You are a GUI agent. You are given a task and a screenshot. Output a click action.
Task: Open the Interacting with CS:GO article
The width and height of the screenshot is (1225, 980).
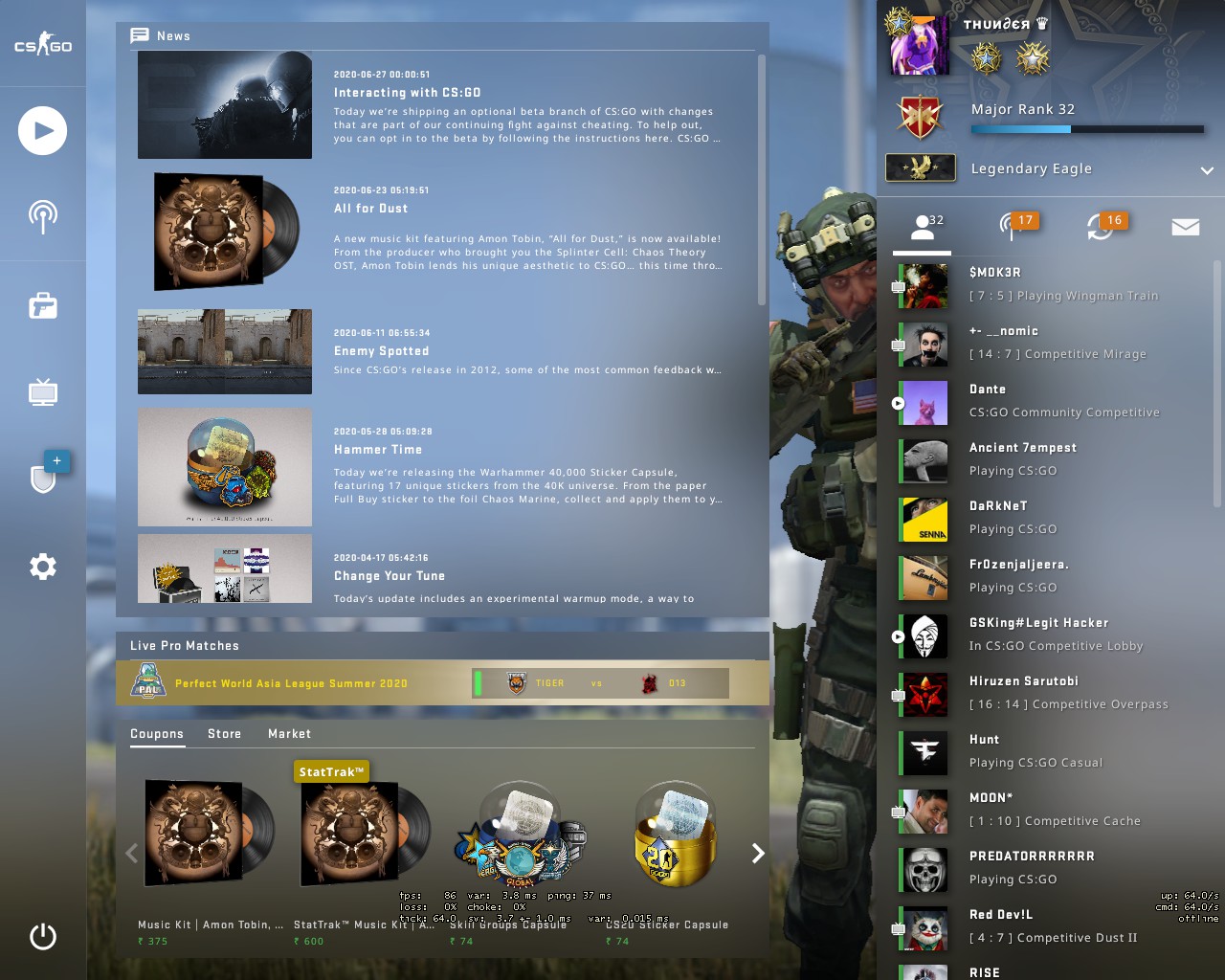tap(442, 105)
